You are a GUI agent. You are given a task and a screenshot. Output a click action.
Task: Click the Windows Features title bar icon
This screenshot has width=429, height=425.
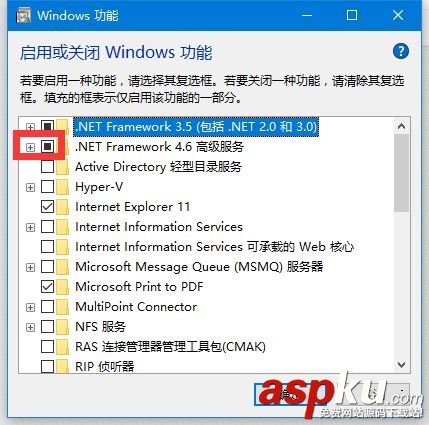24,16
